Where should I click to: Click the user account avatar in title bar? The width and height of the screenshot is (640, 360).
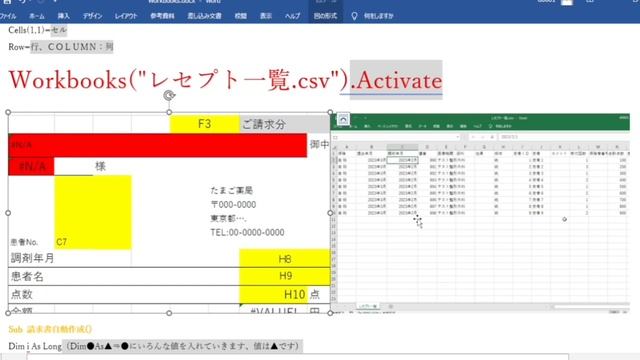click(x=567, y=2)
